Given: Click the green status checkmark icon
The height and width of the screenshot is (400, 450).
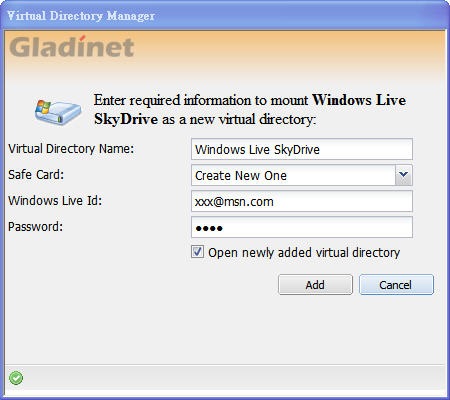Looking at the screenshot, I should coord(16,378).
